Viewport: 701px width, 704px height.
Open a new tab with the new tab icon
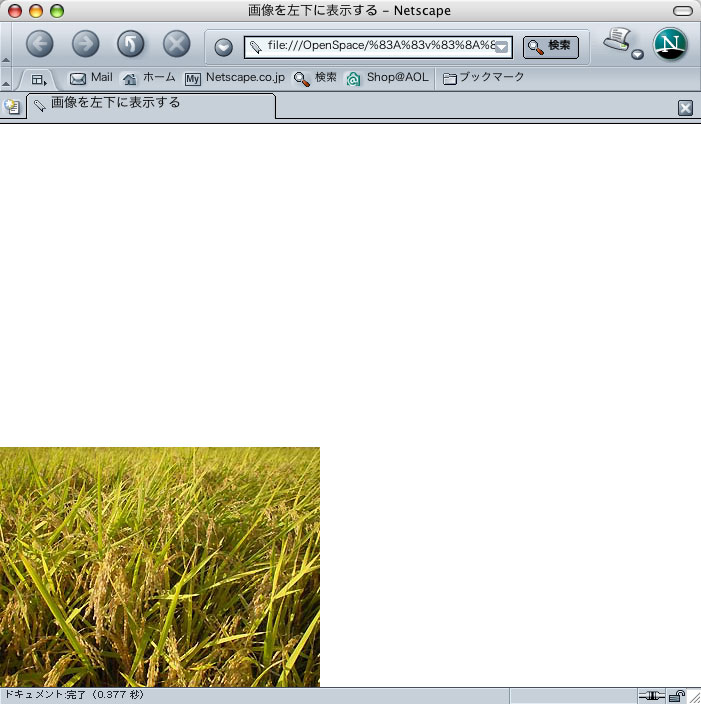12,107
